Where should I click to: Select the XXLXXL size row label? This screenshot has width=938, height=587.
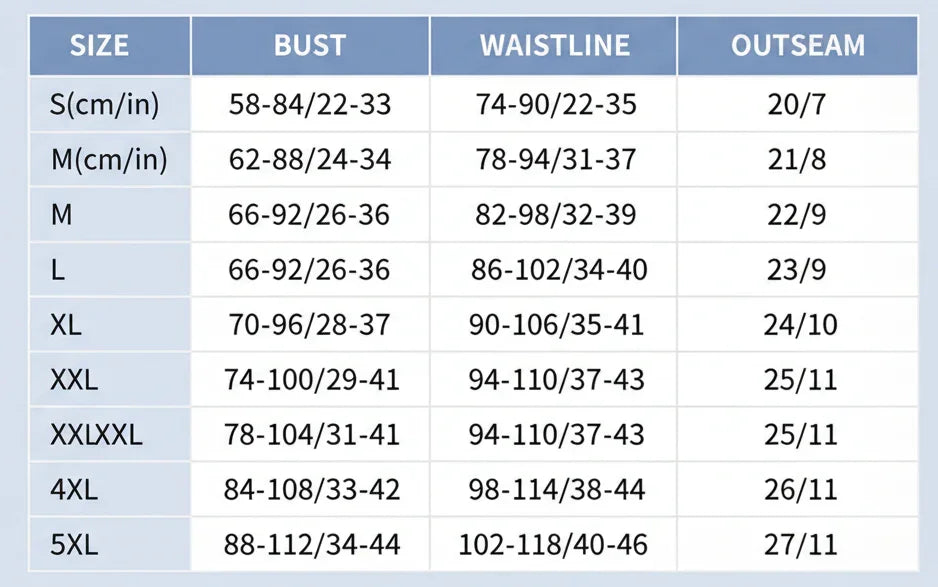click(96, 435)
